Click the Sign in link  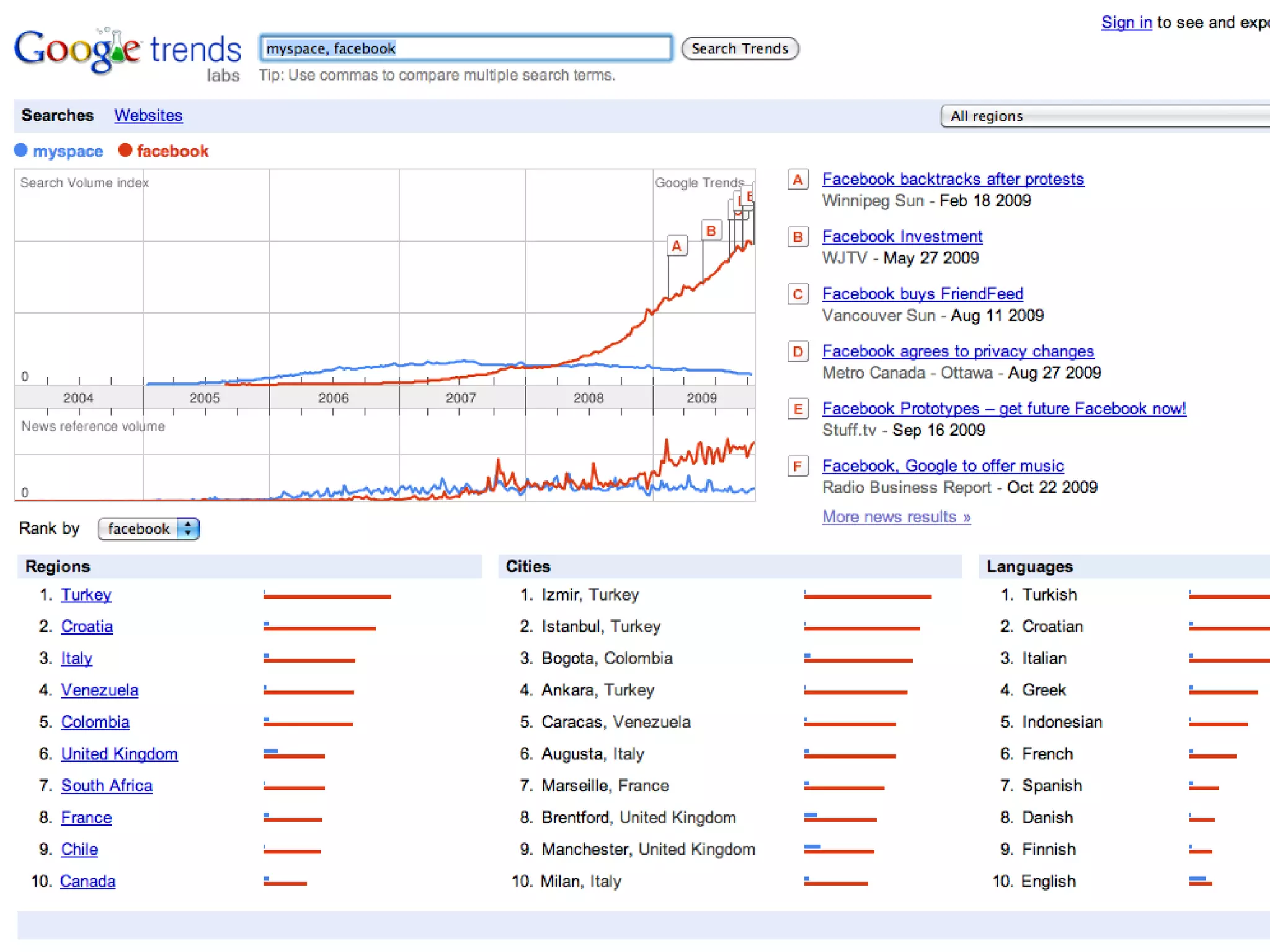[1126, 22]
